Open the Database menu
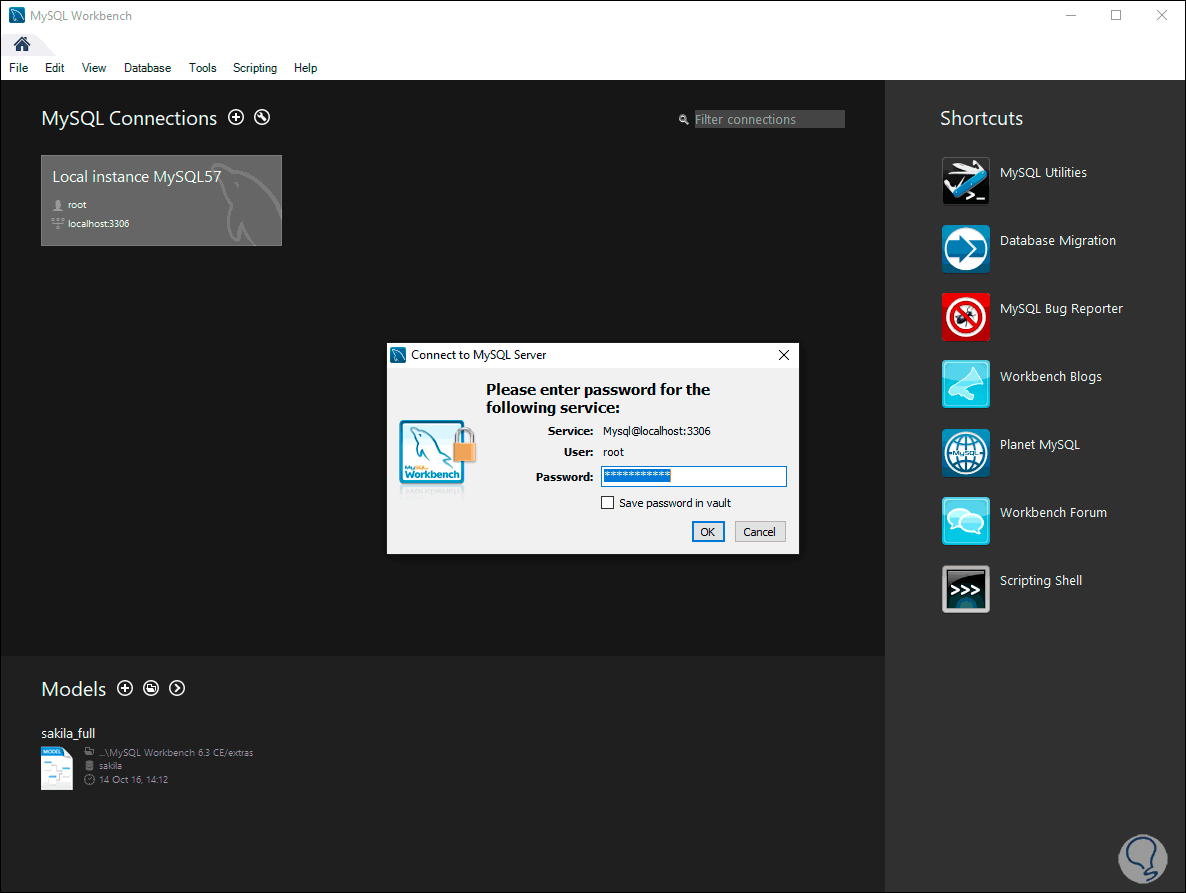 [x=147, y=68]
